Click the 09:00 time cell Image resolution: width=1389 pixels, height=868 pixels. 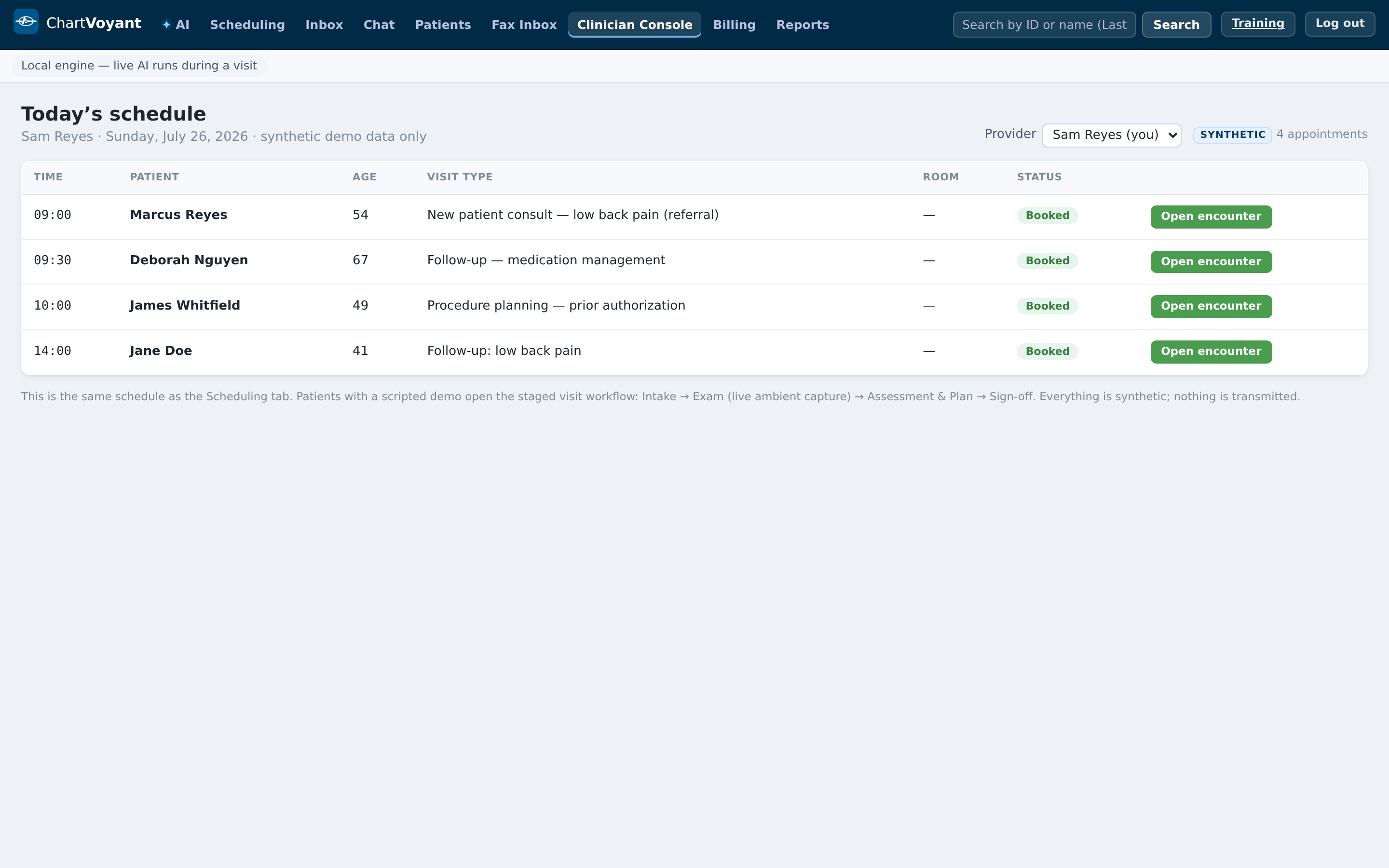[x=52, y=215]
